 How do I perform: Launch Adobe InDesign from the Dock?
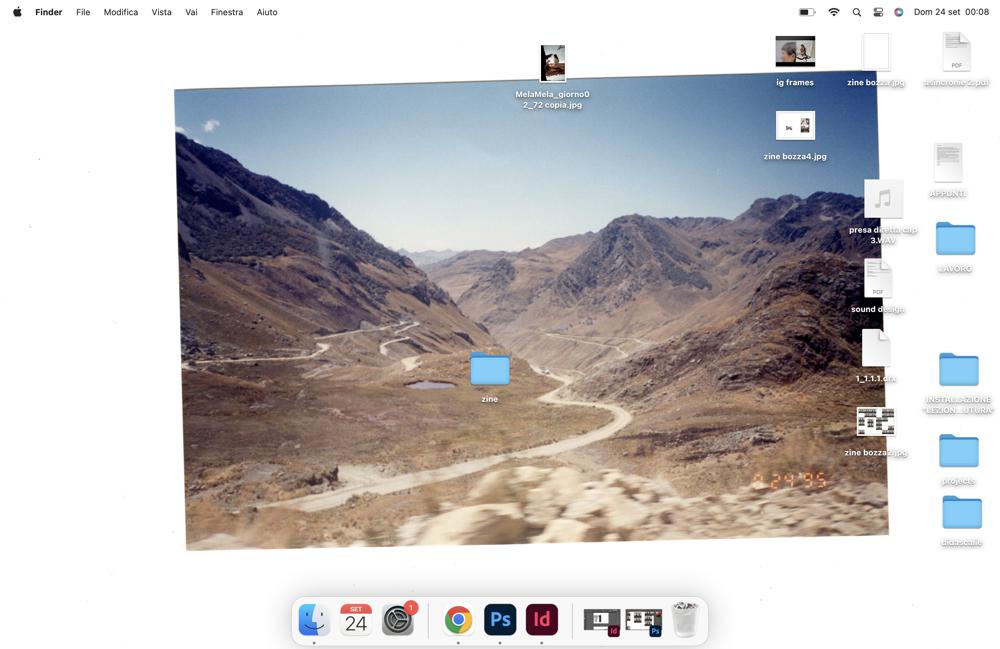[x=542, y=620]
